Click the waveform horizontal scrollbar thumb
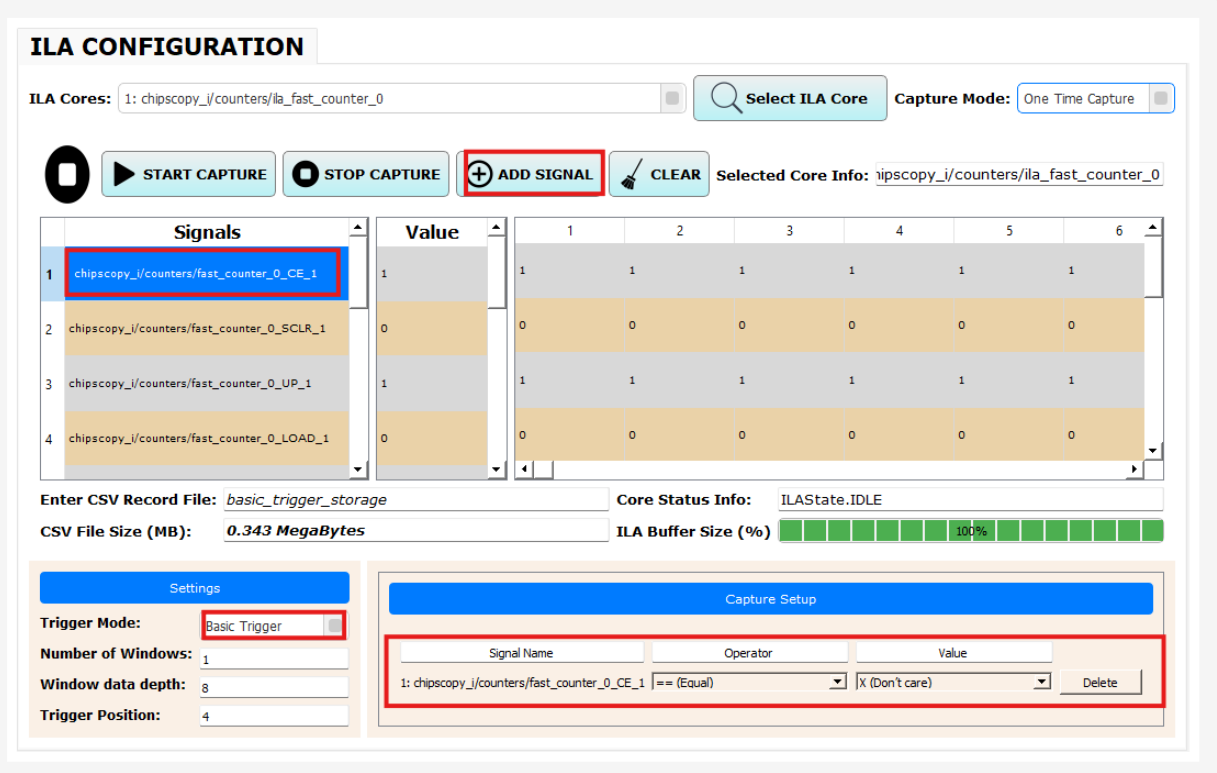This screenshot has width=1217, height=773. click(x=543, y=469)
